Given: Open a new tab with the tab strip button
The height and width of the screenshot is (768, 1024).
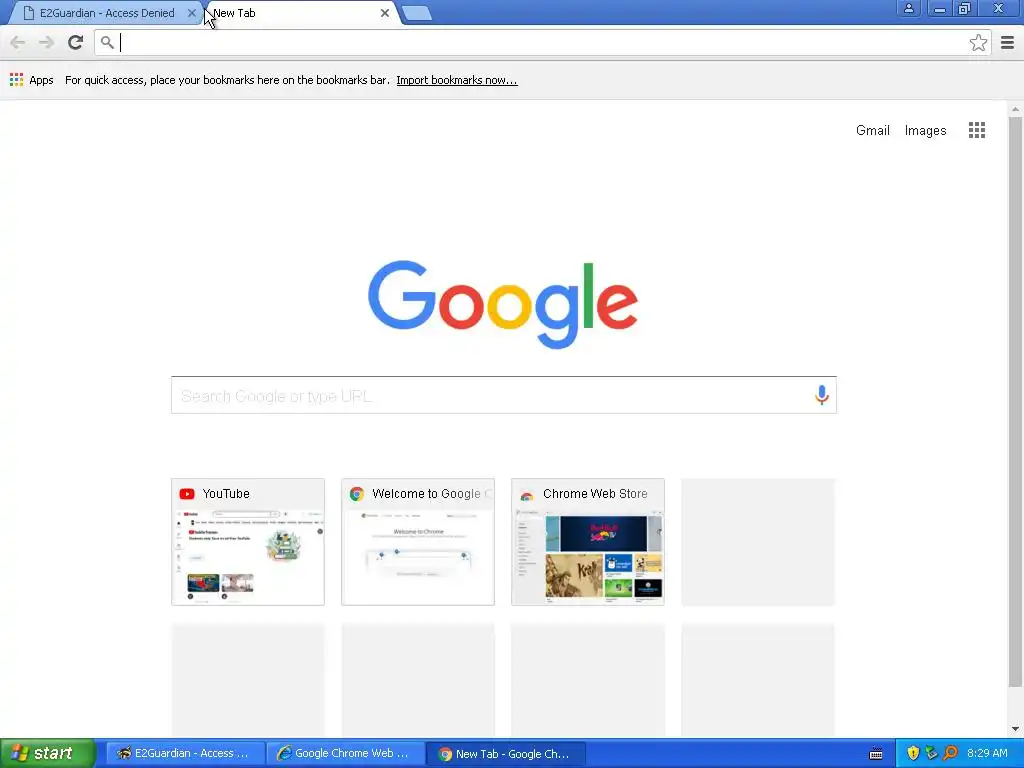Looking at the screenshot, I should click(417, 13).
